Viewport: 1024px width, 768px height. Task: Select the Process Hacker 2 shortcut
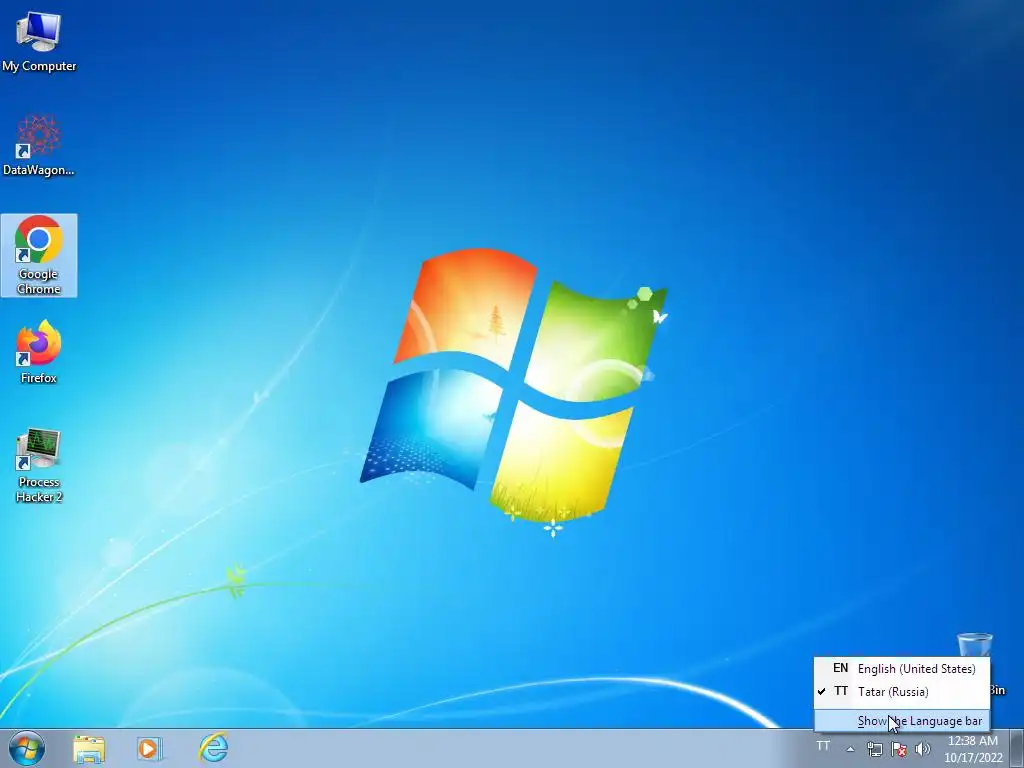click(x=39, y=466)
